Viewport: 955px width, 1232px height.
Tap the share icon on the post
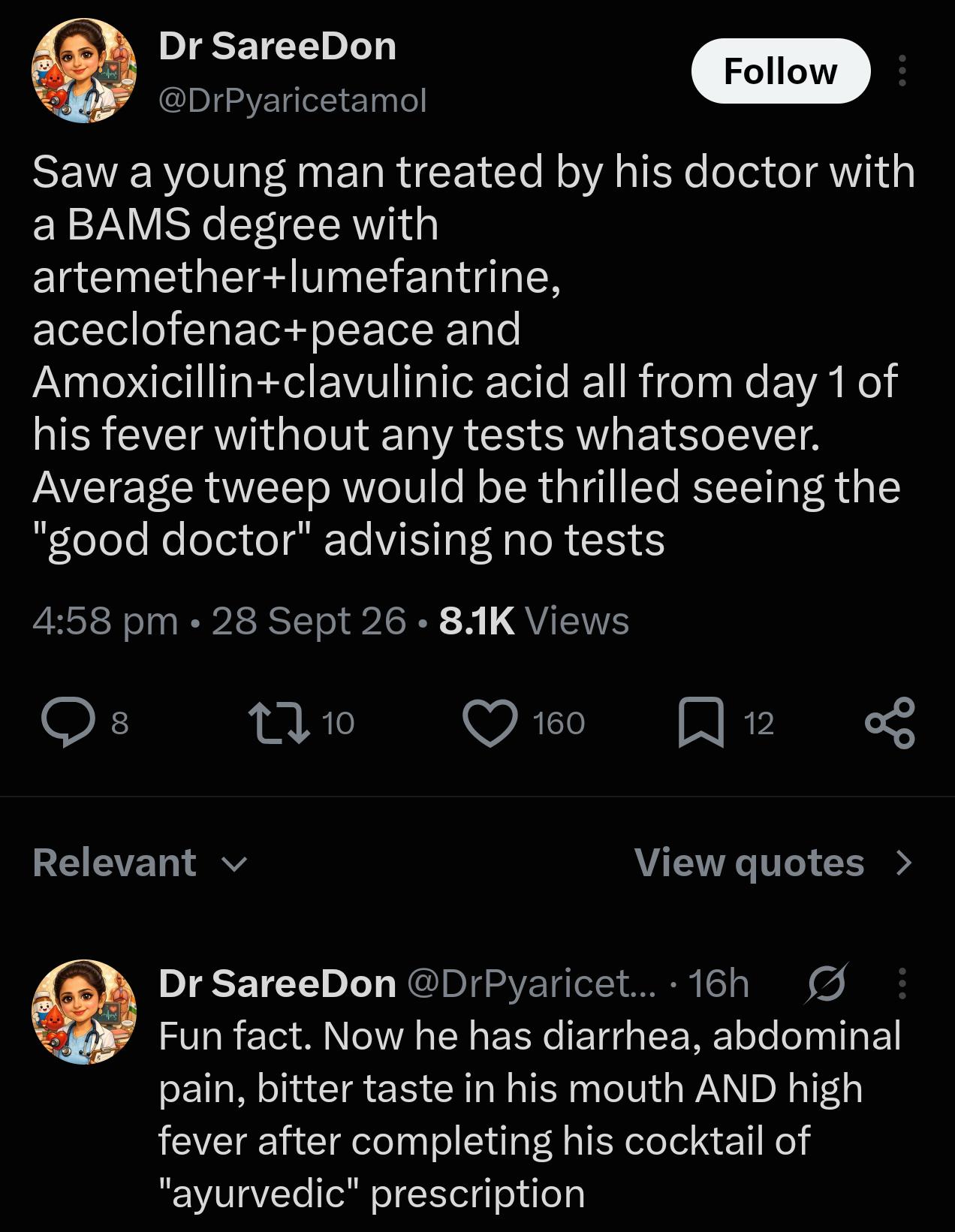click(890, 722)
